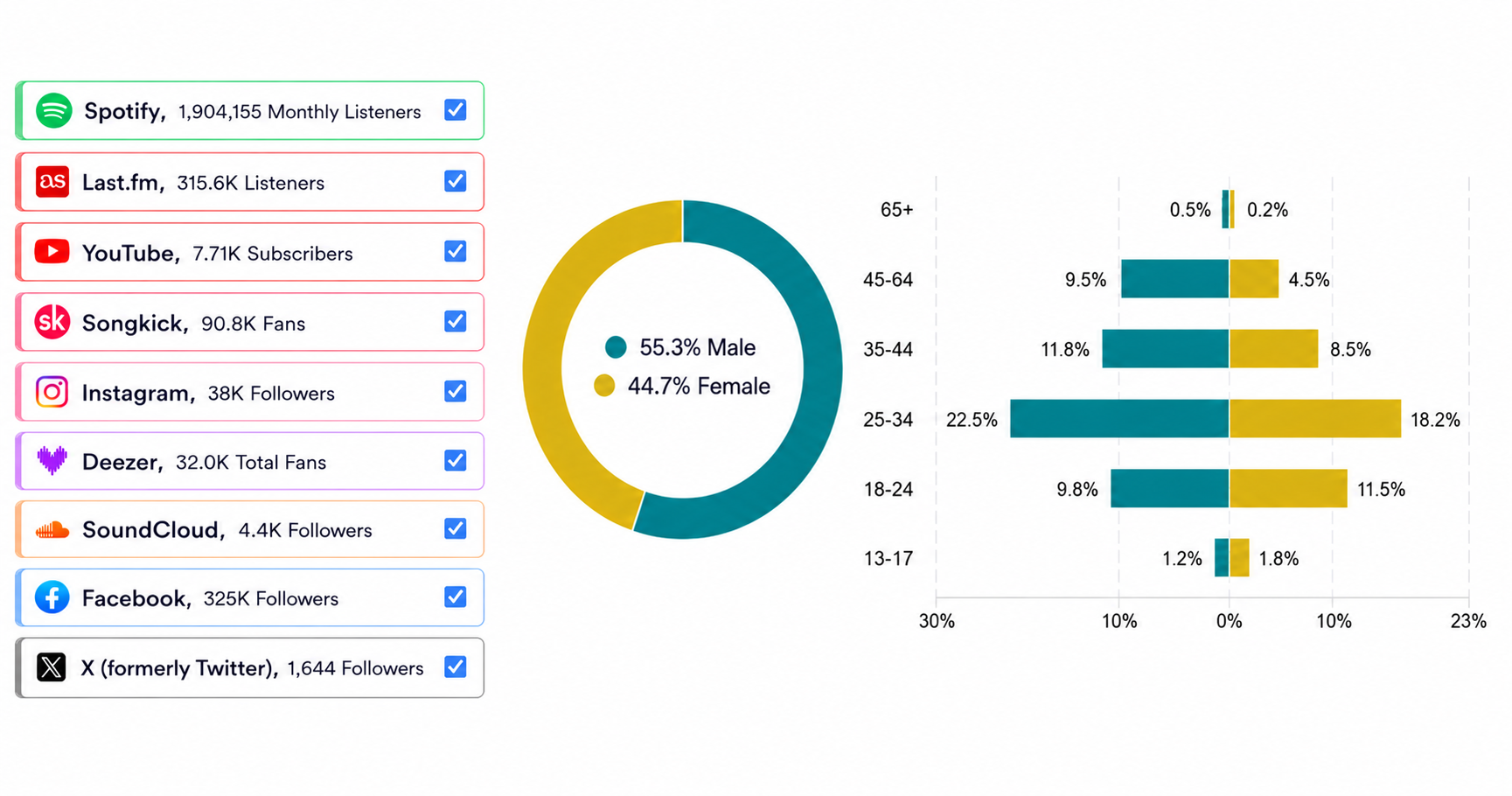1512x796 pixels.
Task: Click the 'Spotify,' platform name
Action: pos(125,111)
